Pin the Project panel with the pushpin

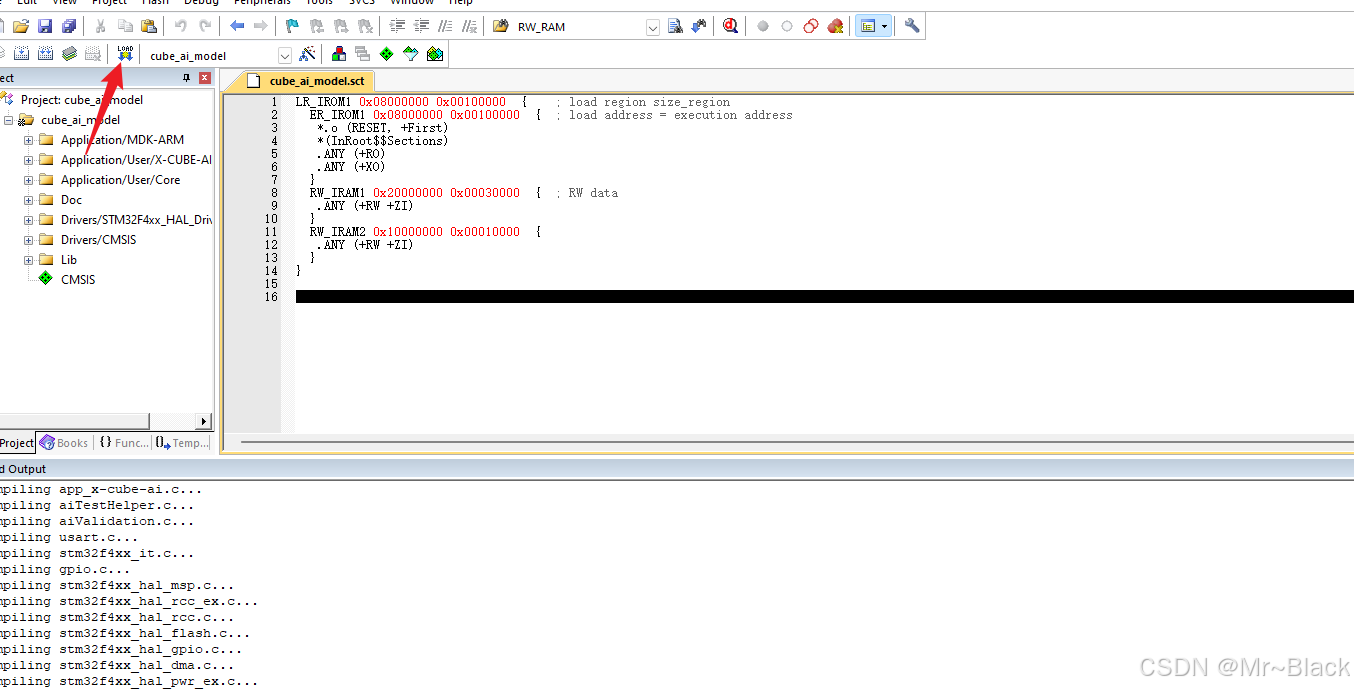[x=186, y=78]
